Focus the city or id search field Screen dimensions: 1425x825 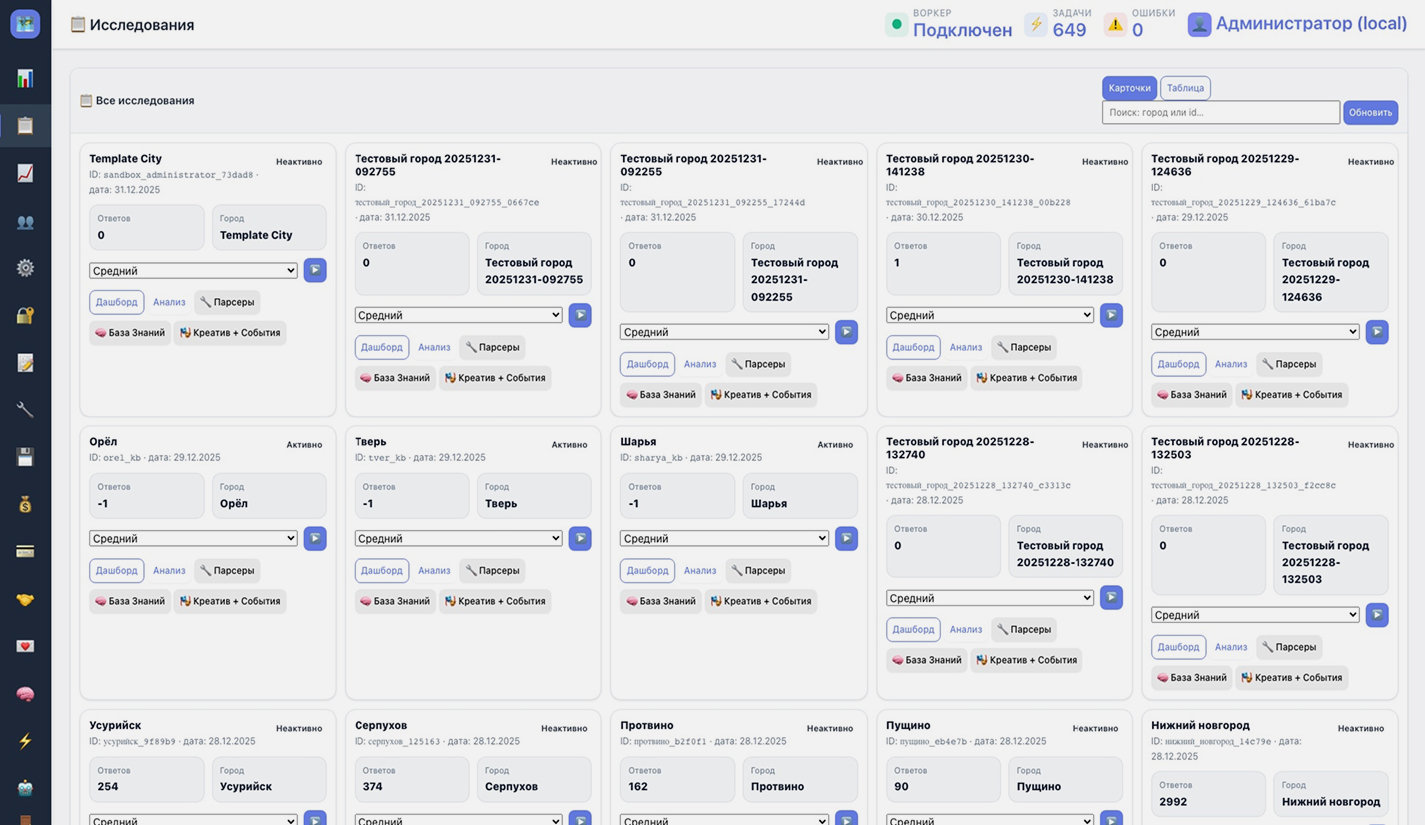[1220, 112]
